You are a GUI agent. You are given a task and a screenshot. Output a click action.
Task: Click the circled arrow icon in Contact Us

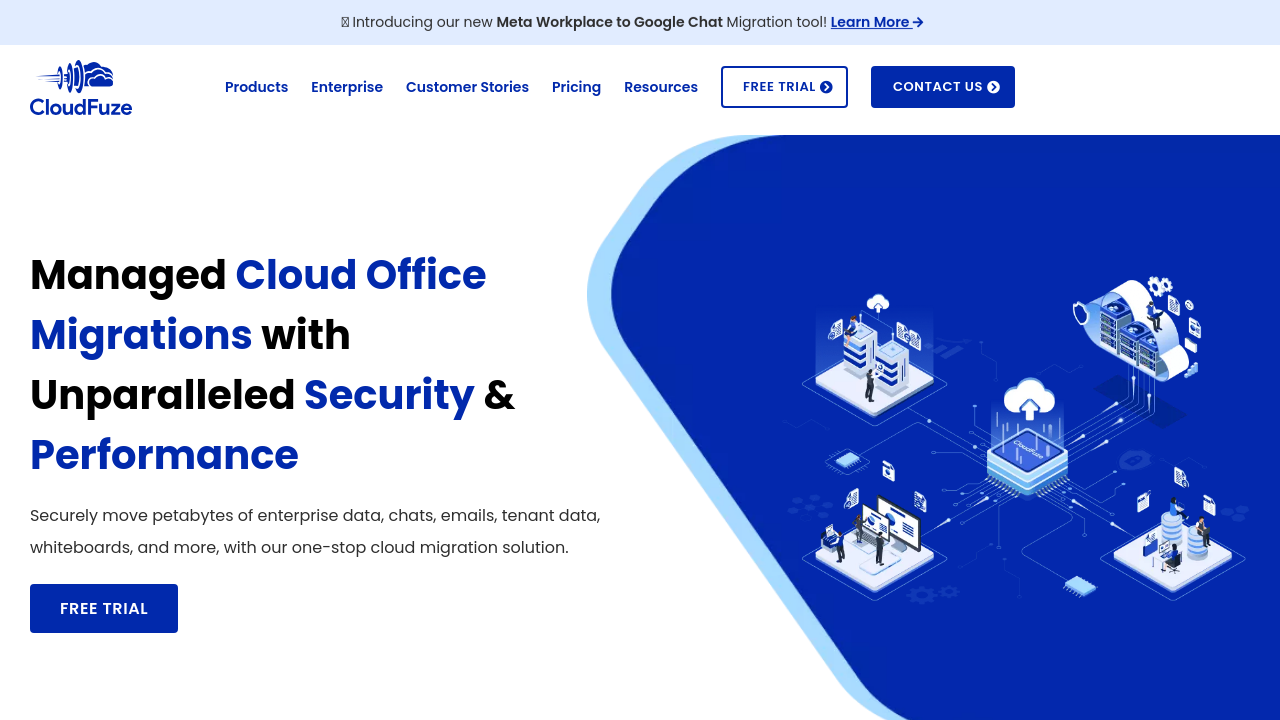pyautogui.click(x=993, y=87)
